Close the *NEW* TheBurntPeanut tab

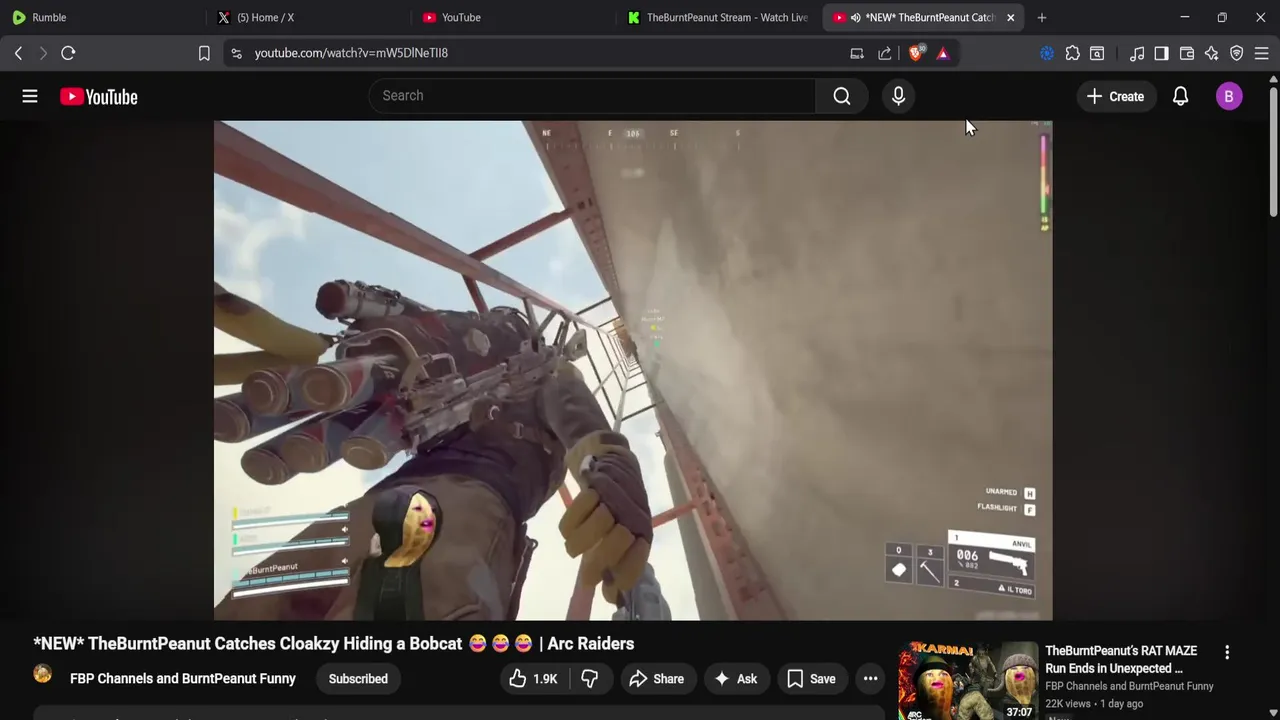coord(1010,17)
